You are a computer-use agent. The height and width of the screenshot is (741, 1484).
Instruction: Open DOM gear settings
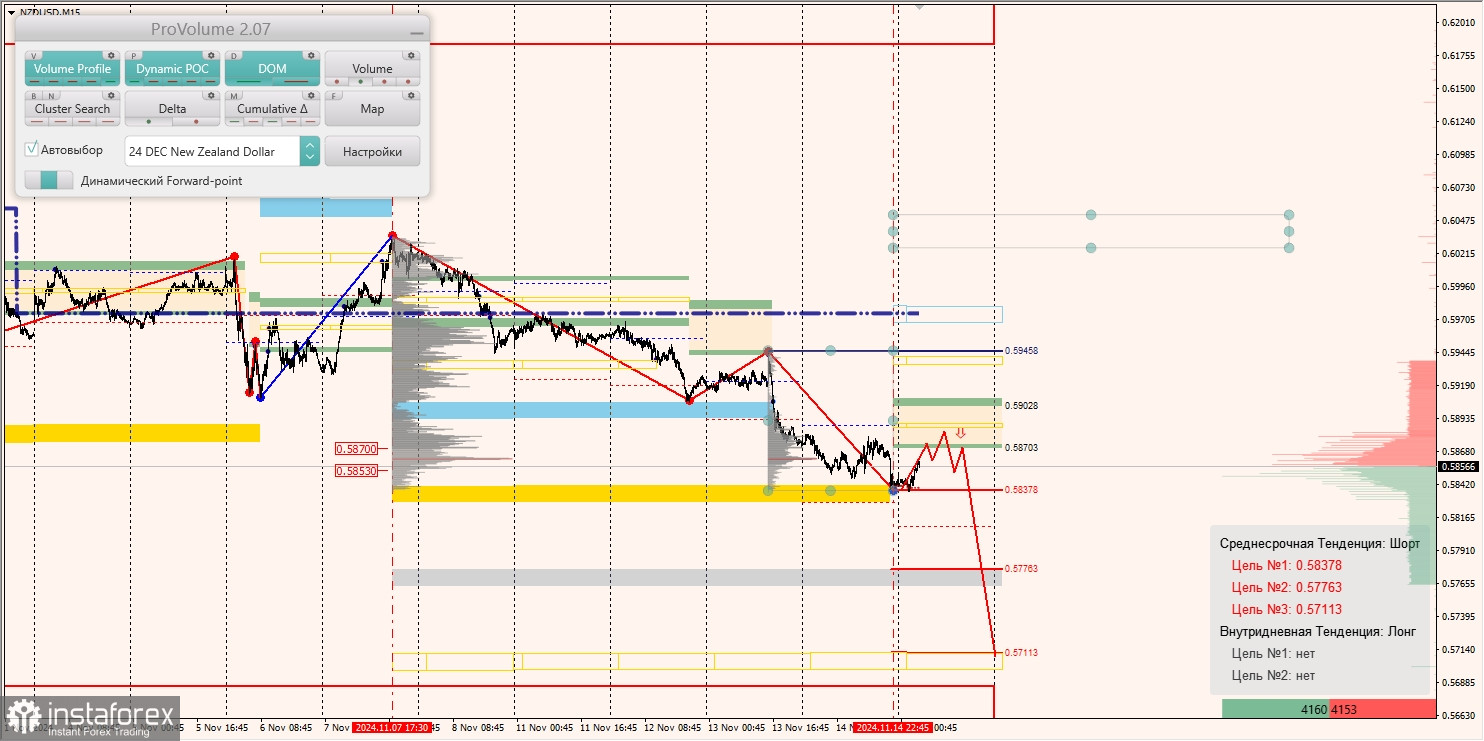(x=311, y=55)
